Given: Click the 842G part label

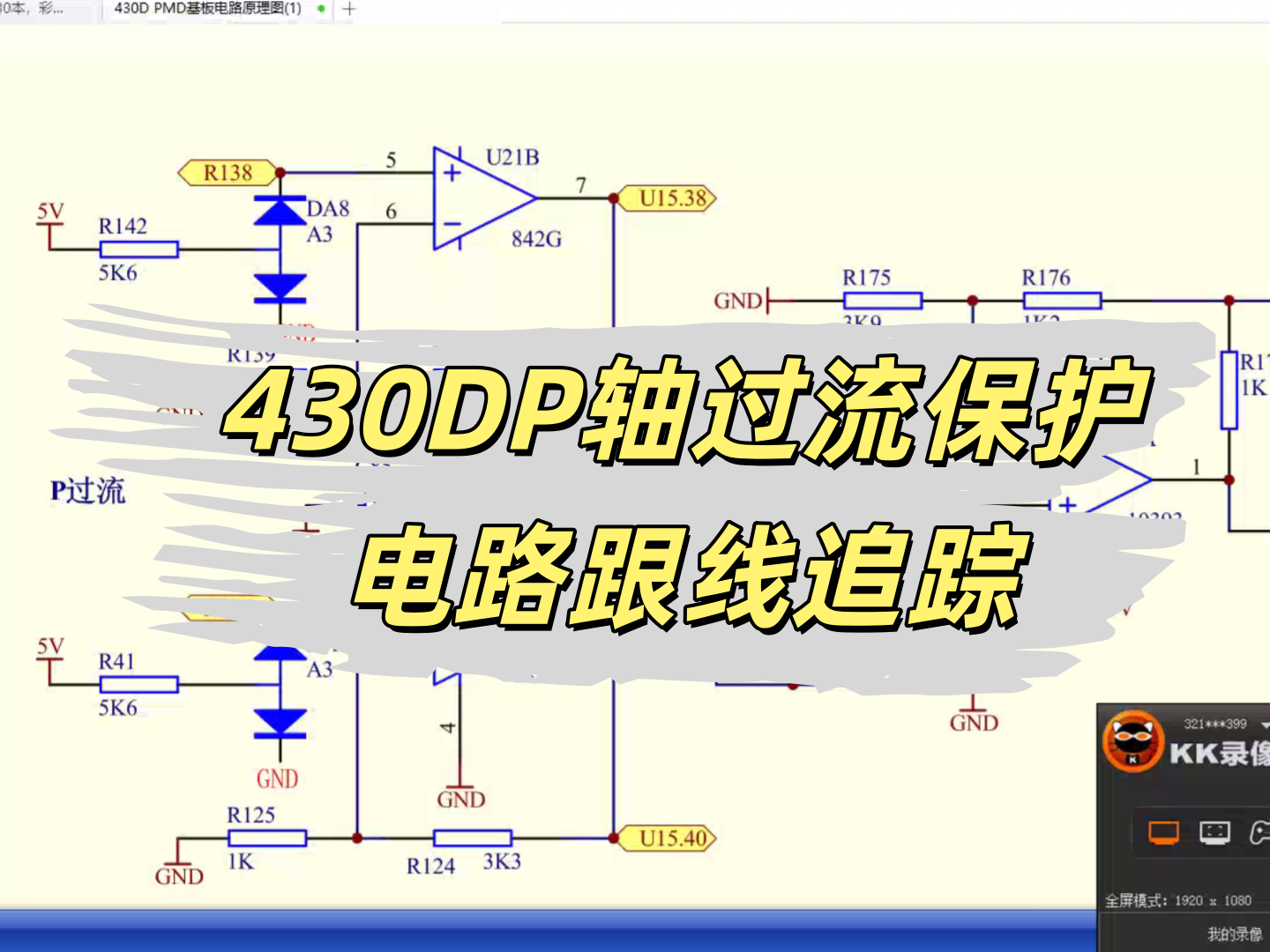Looking at the screenshot, I should (x=536, y=239).
